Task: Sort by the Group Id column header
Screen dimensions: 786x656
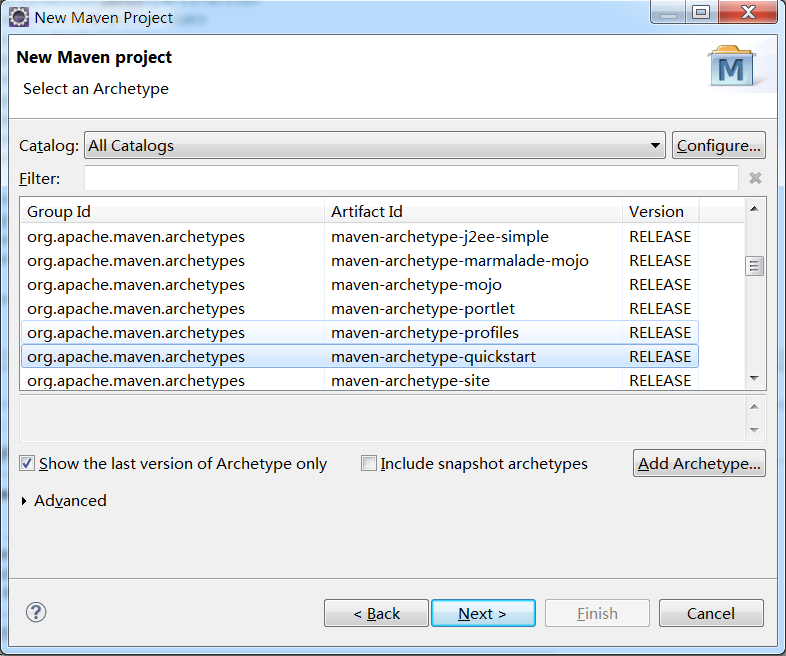Action: (x=173, y=211)
